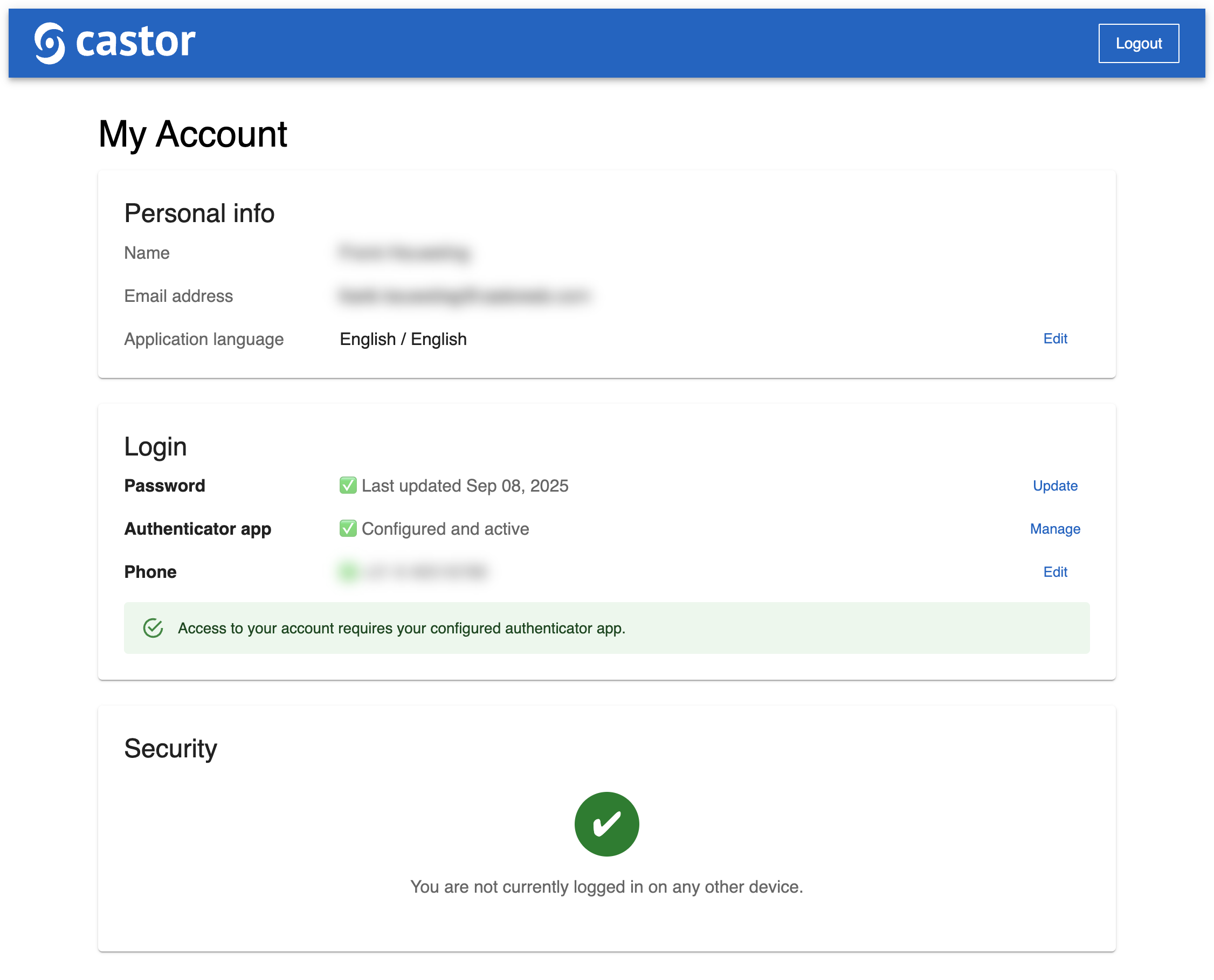The image size is (1214, 980).
Task: Click the authenticator app requirement banner text
Action: [401, 628]
